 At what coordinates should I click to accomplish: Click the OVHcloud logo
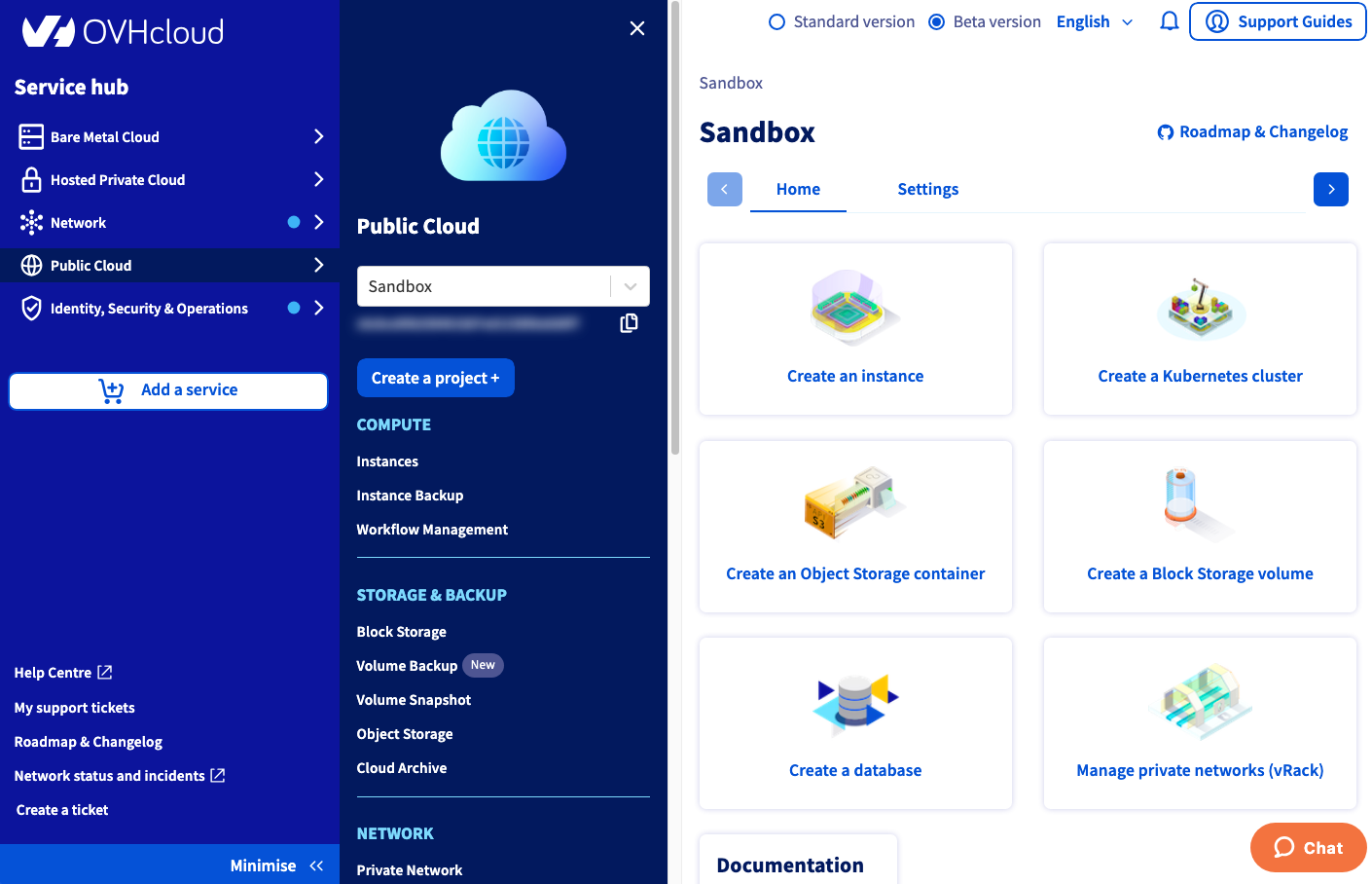pyautogui.click(x=123, y=32)
